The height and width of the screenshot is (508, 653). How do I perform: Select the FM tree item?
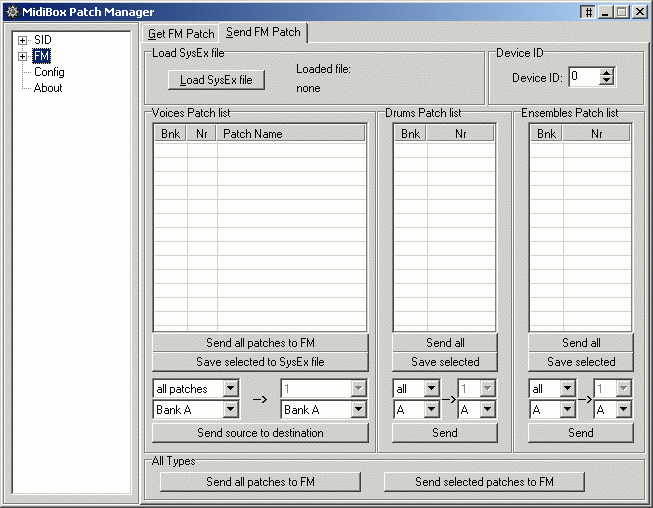41,56
